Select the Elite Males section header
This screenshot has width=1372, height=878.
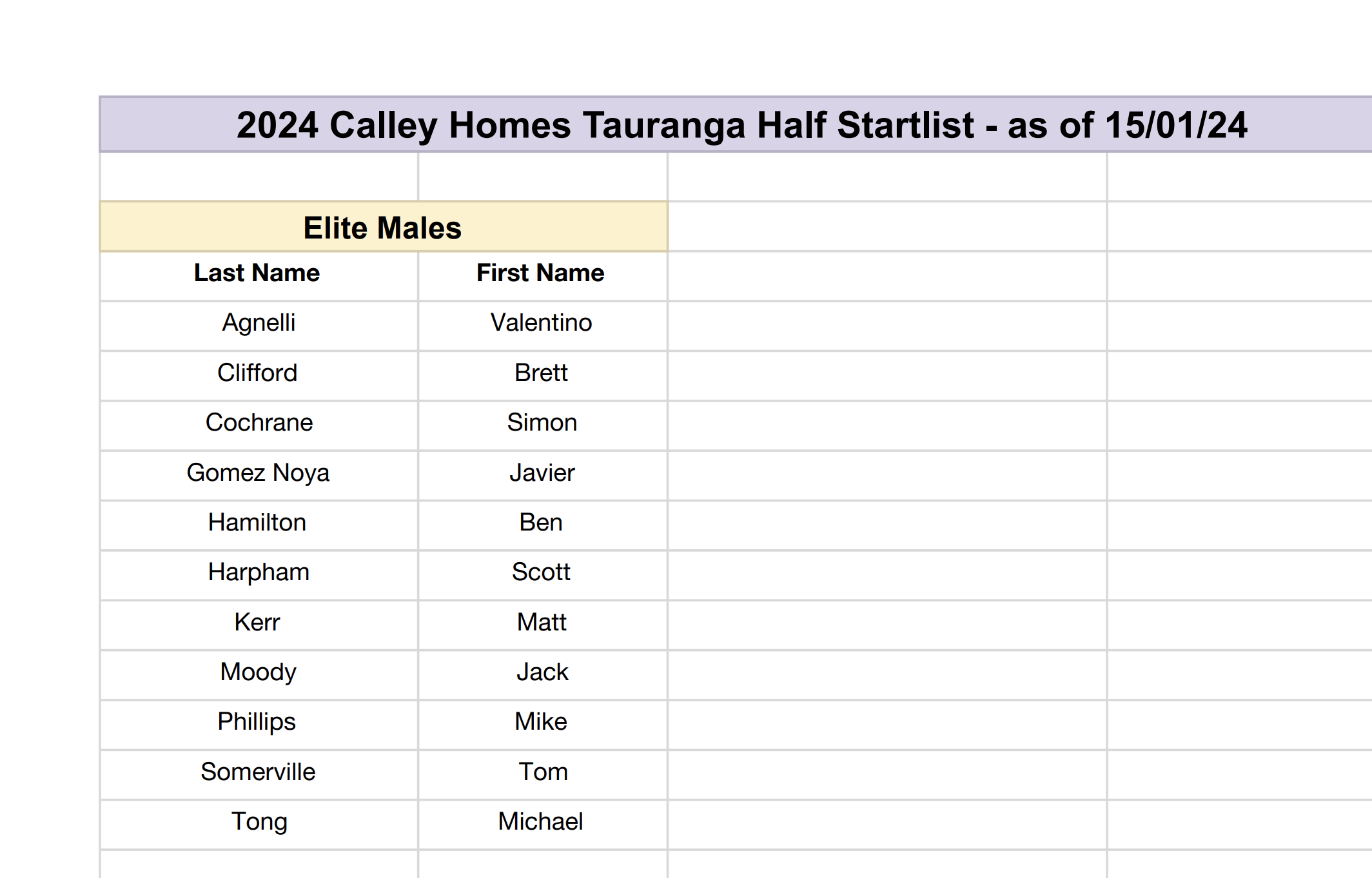383,228
